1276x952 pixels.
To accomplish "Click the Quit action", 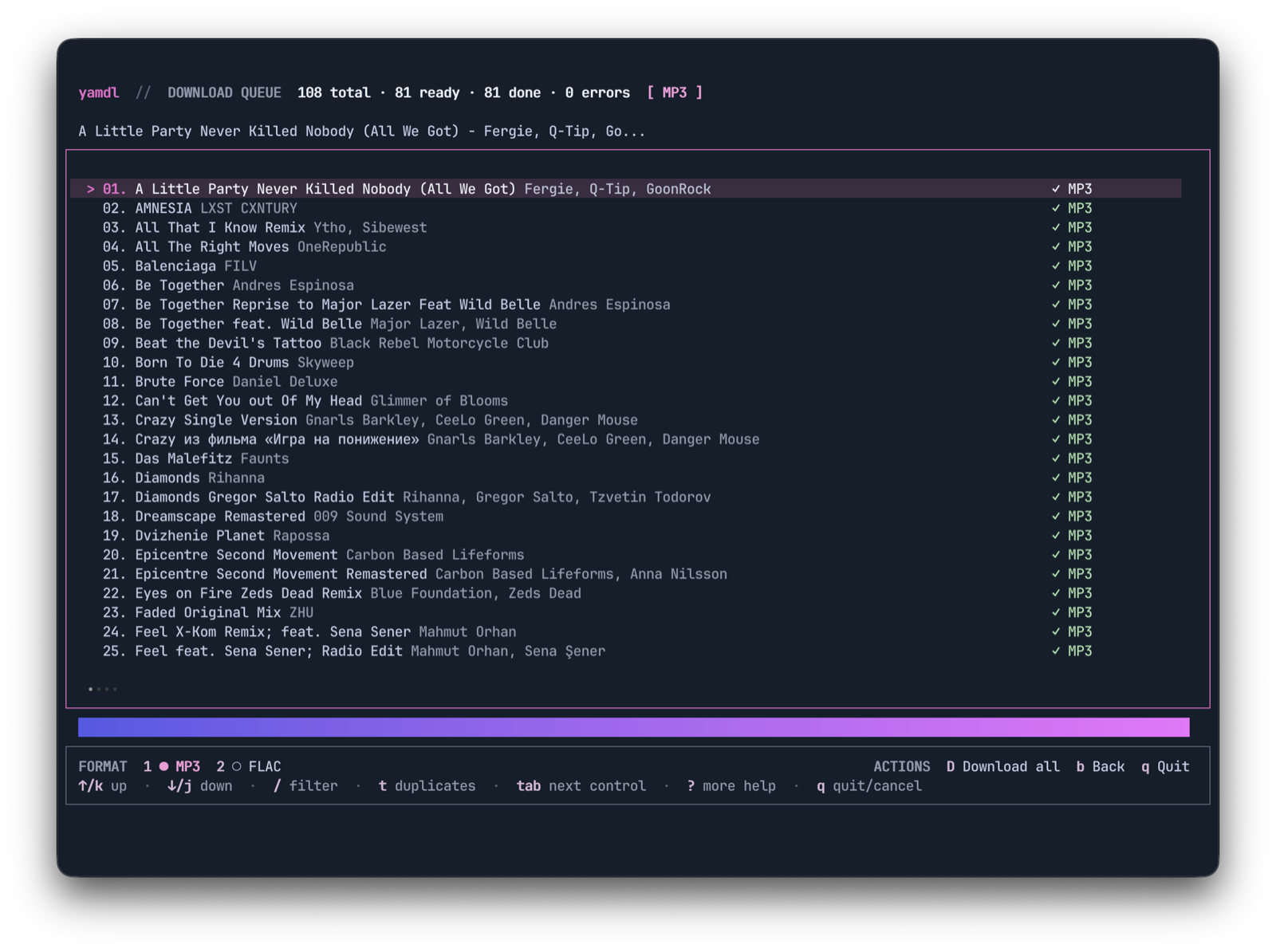I will (1165, 766).
